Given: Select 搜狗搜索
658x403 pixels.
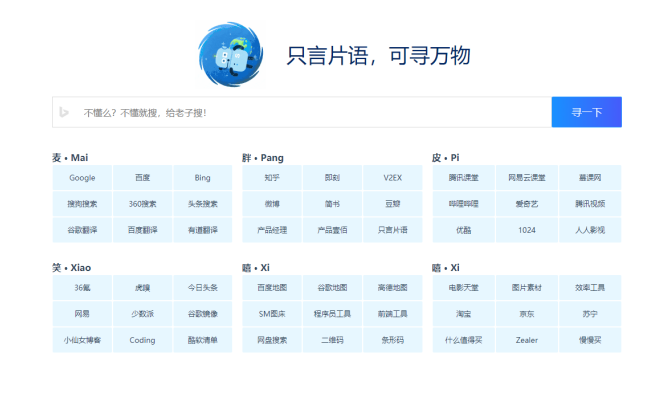Looking at the screenshot, I should (82, 204).
